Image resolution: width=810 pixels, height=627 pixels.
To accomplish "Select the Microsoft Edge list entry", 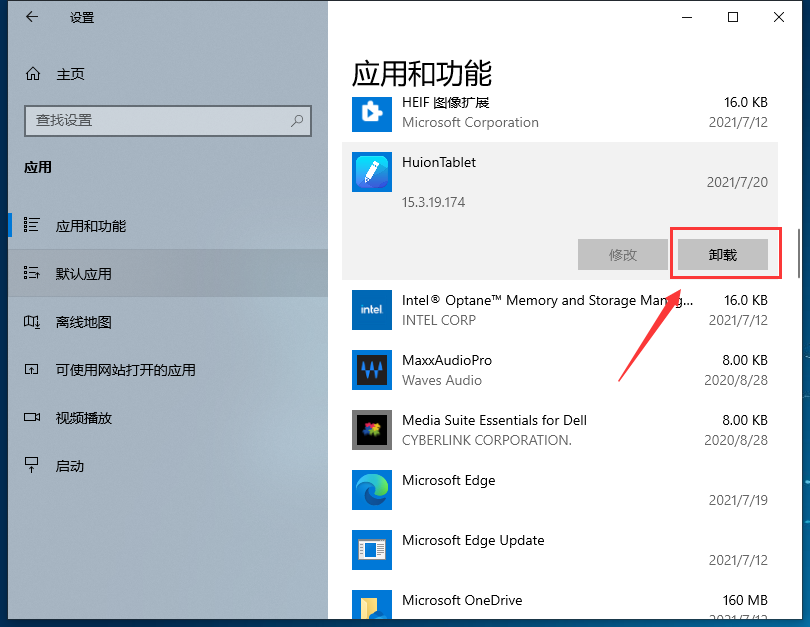I will [560, 490].
